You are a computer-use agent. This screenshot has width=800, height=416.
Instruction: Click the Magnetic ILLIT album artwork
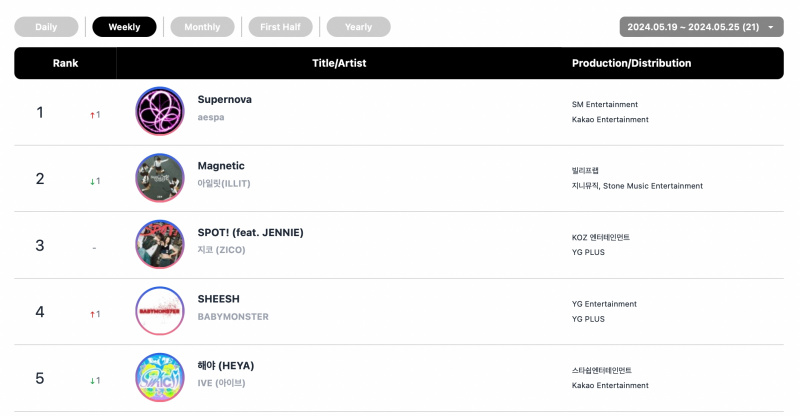(x=160, y=178)
